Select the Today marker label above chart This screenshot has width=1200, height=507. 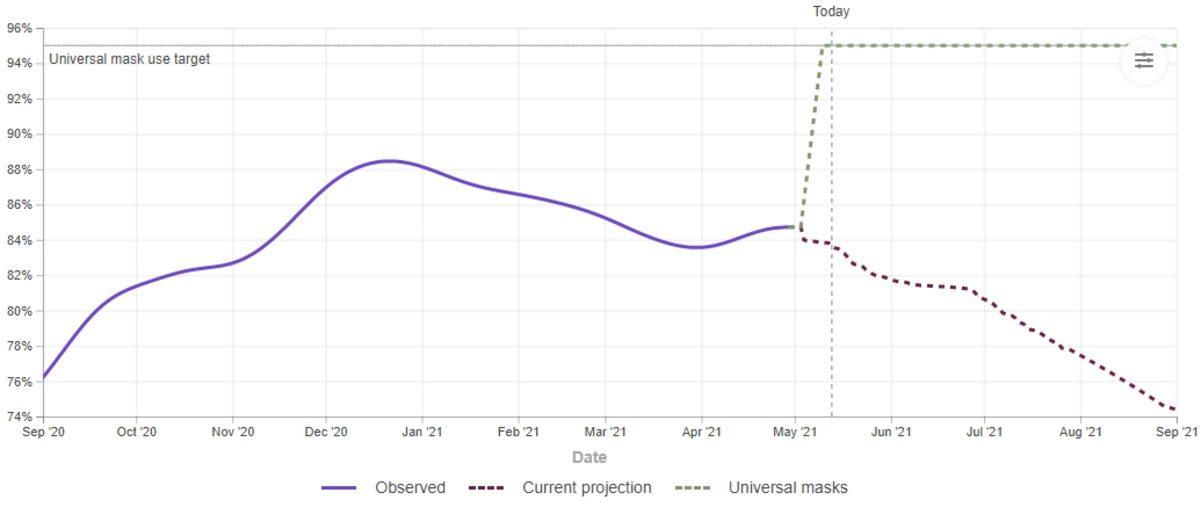(831, 12)
